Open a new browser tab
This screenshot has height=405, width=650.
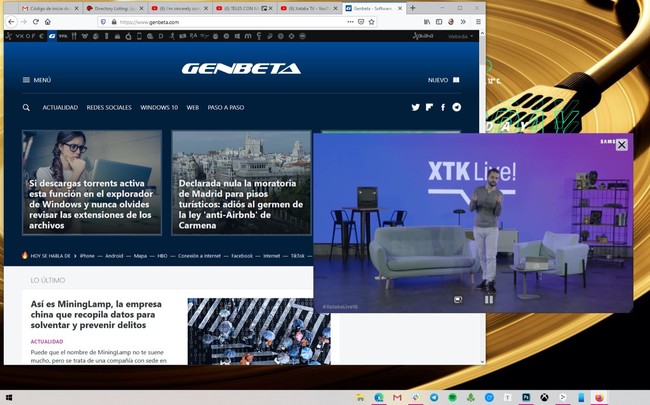pos(412,8)
